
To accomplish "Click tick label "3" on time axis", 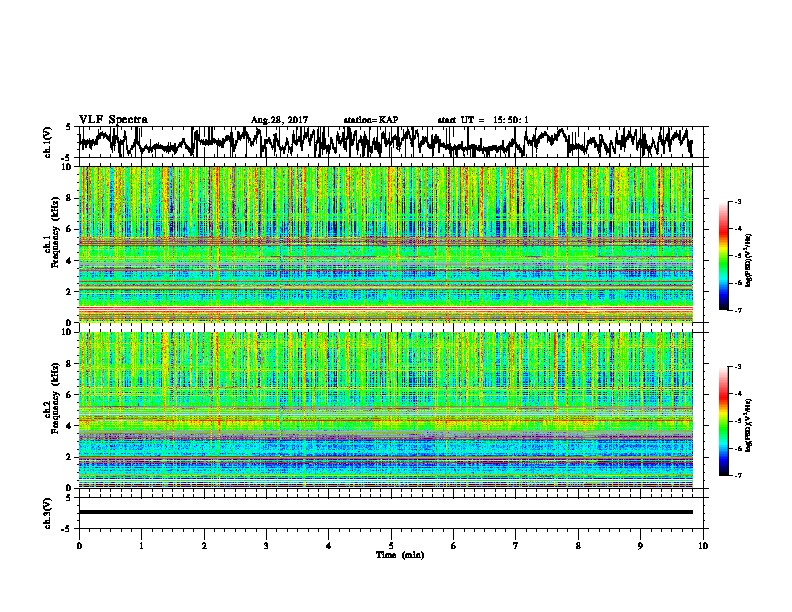I will (266, 545).
